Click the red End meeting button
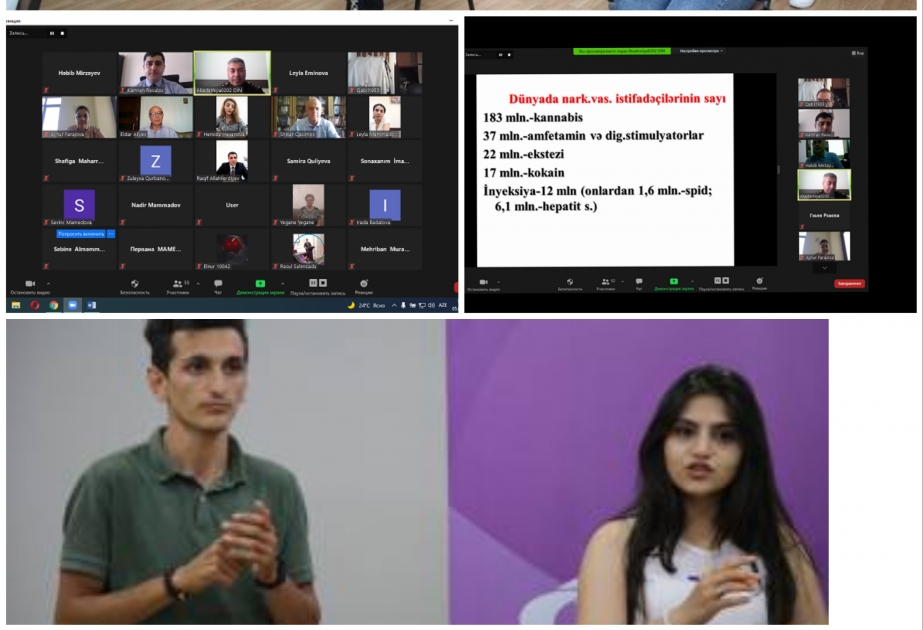The width and height of the screenshot is (923, 630). coord(849,284)
